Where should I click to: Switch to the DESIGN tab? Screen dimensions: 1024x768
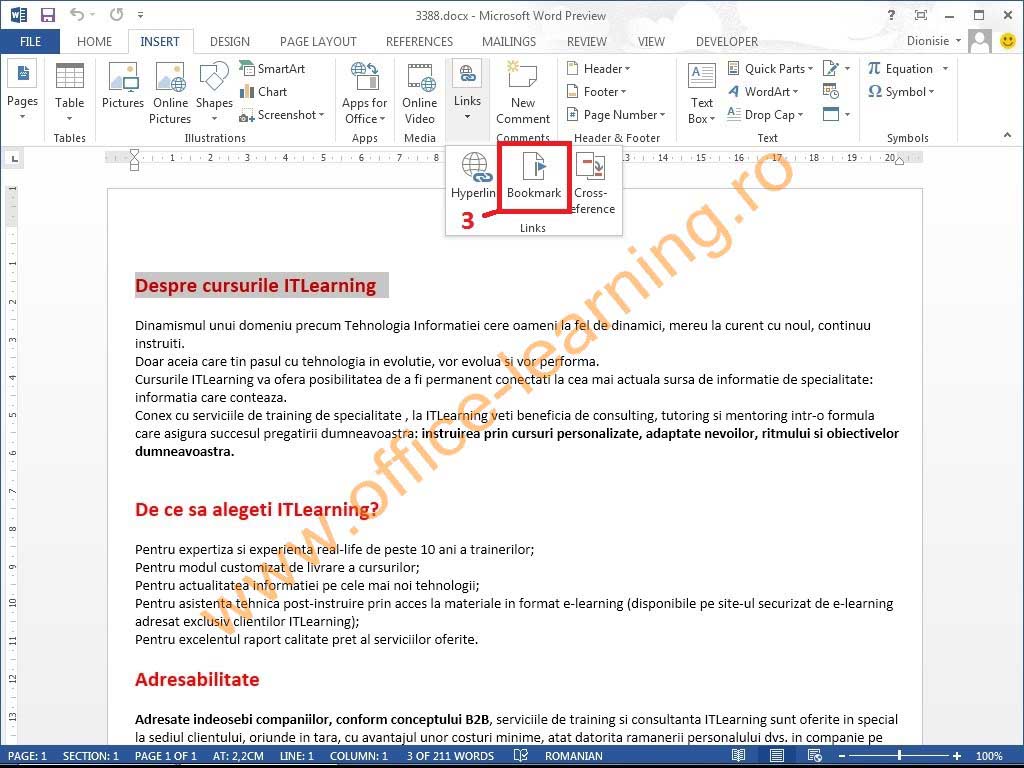tap(229, 42)
